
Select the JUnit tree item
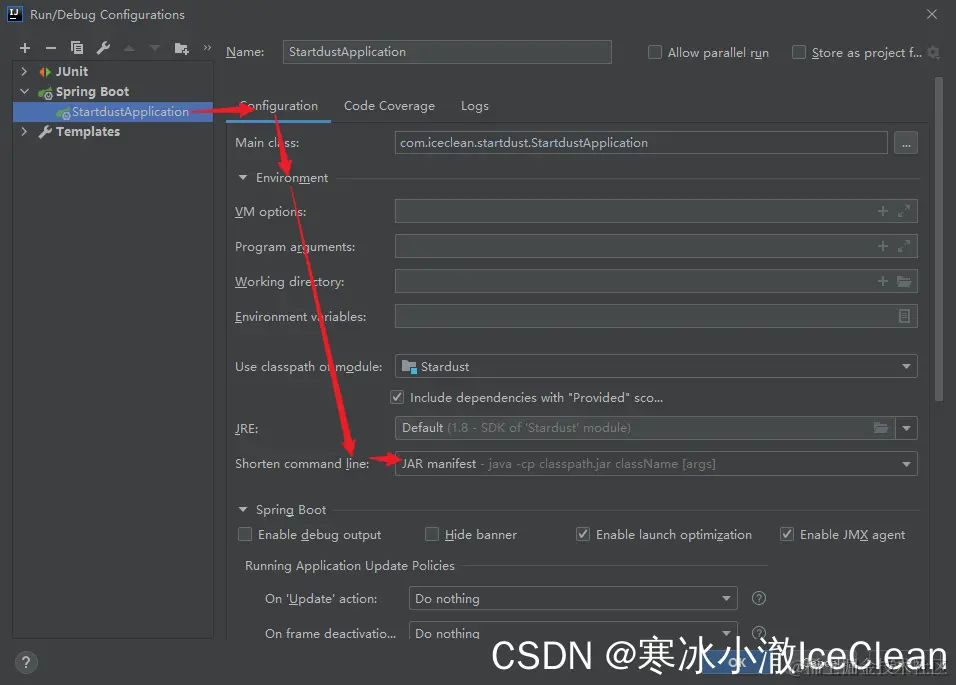click(71, 71)
